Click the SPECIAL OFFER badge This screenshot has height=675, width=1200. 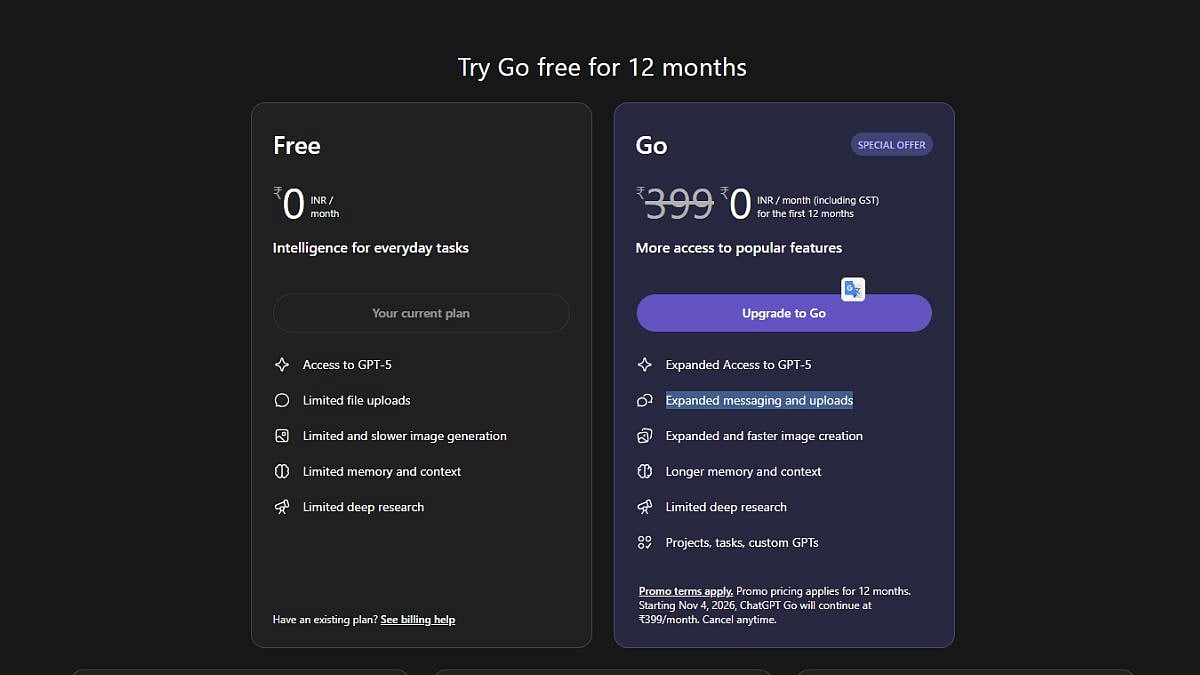(x=891, y=143)
